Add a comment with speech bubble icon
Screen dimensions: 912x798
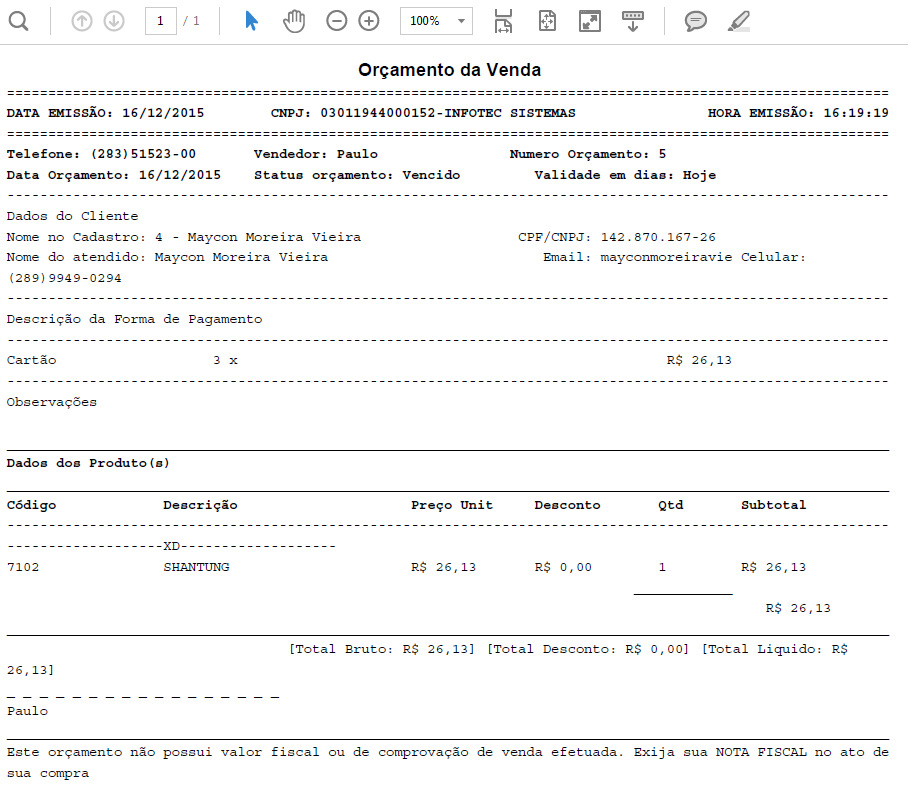pos(695,21)
